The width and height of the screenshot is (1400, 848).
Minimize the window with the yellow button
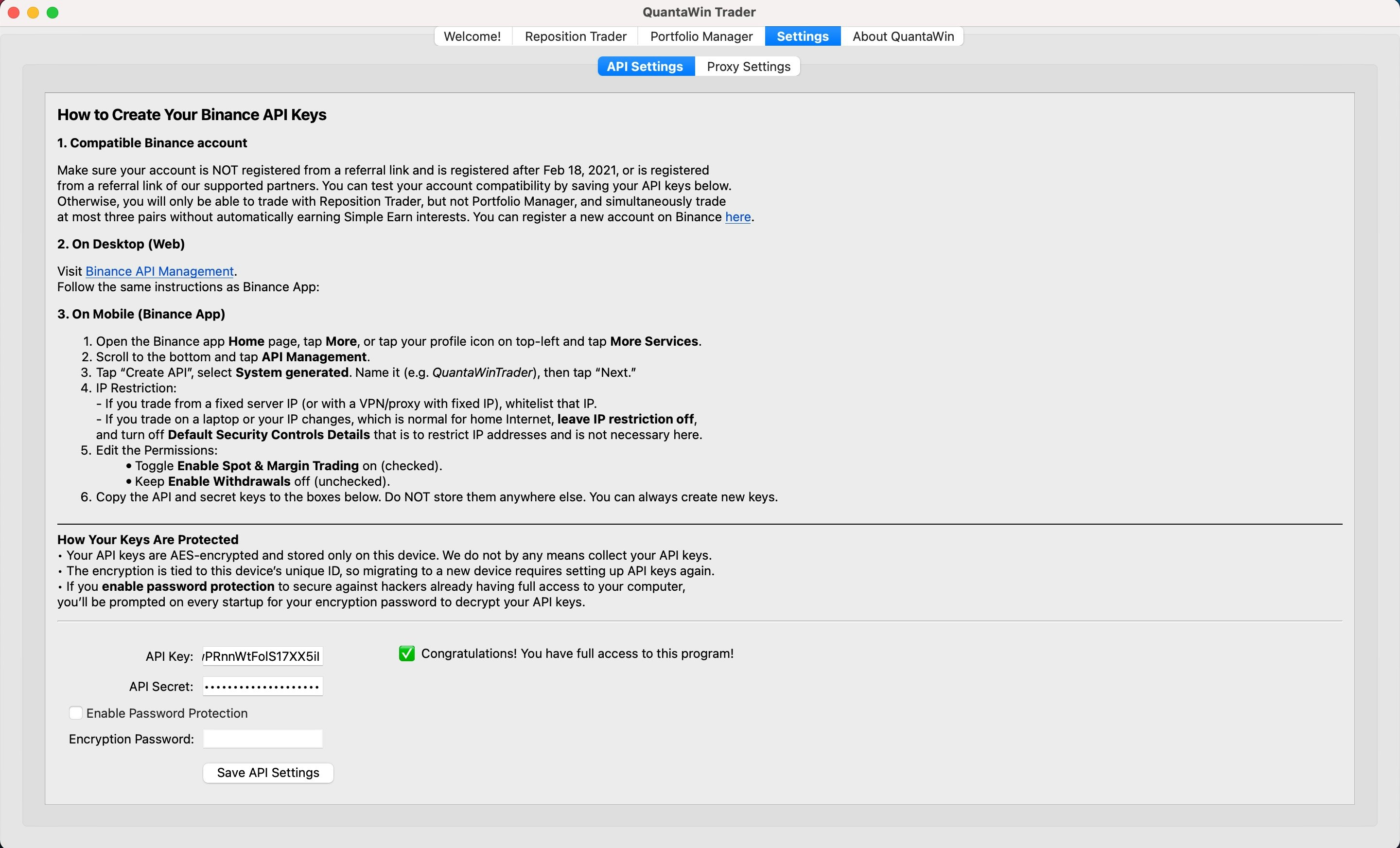coord(33,13)
